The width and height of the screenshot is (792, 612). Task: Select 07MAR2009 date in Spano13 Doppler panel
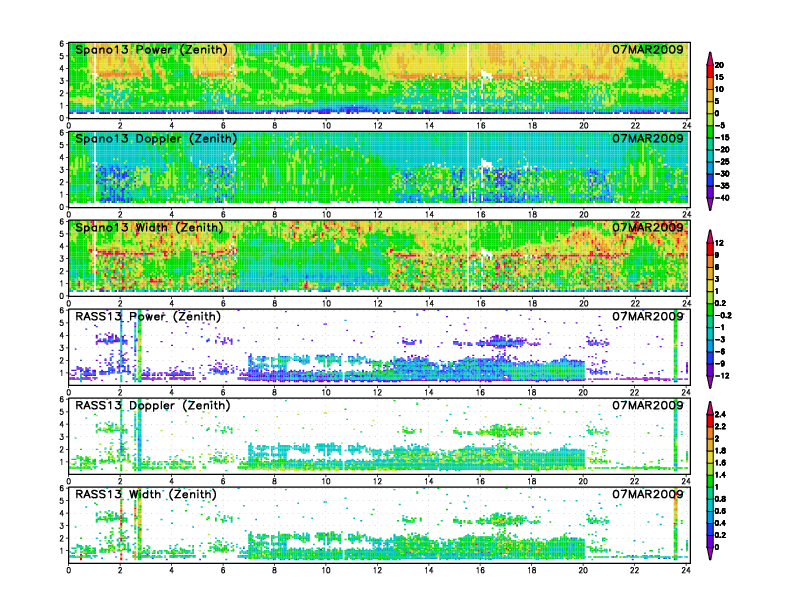[648, 138]
